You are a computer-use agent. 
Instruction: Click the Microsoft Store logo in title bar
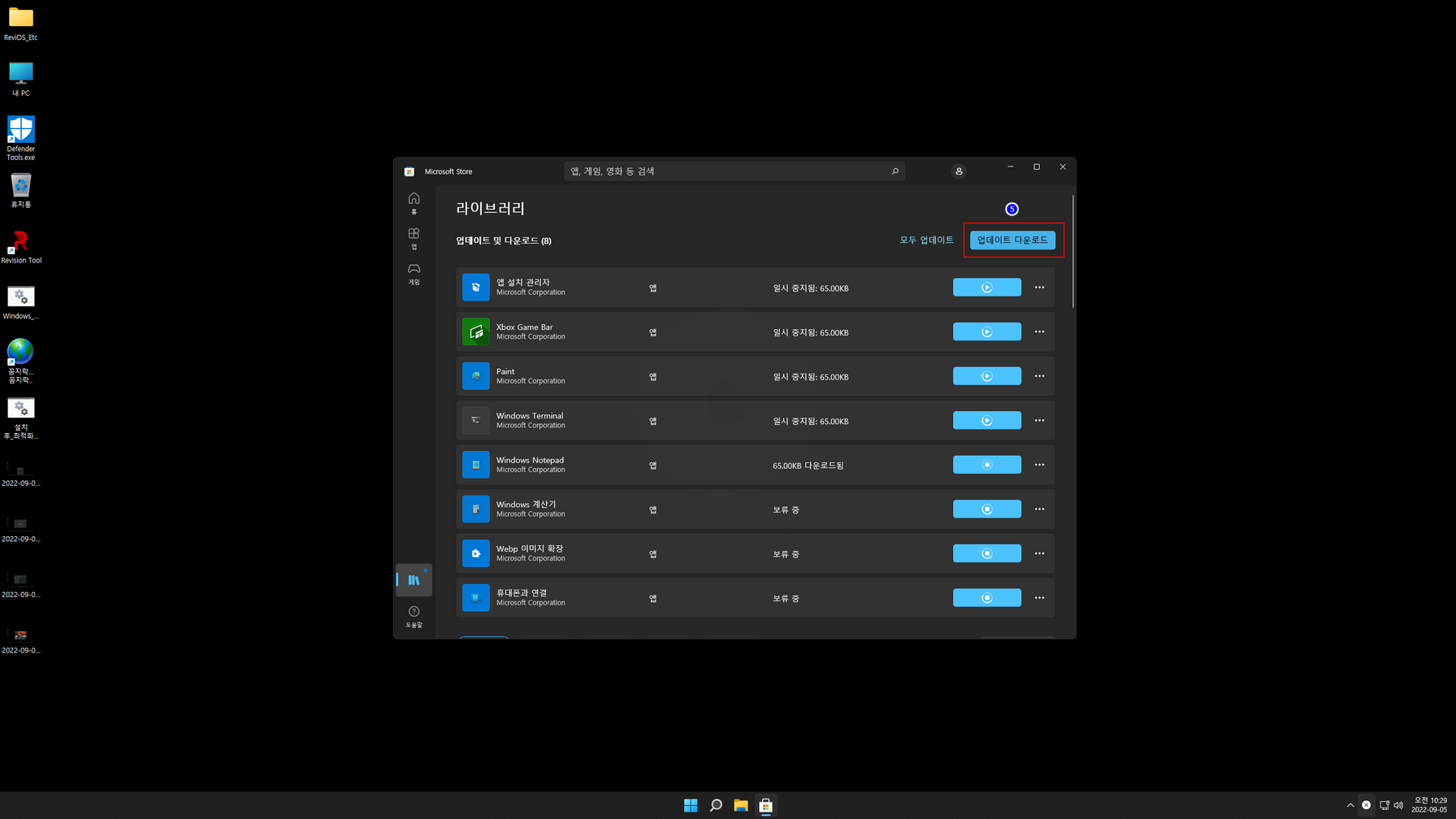click(x=409, y=171)
